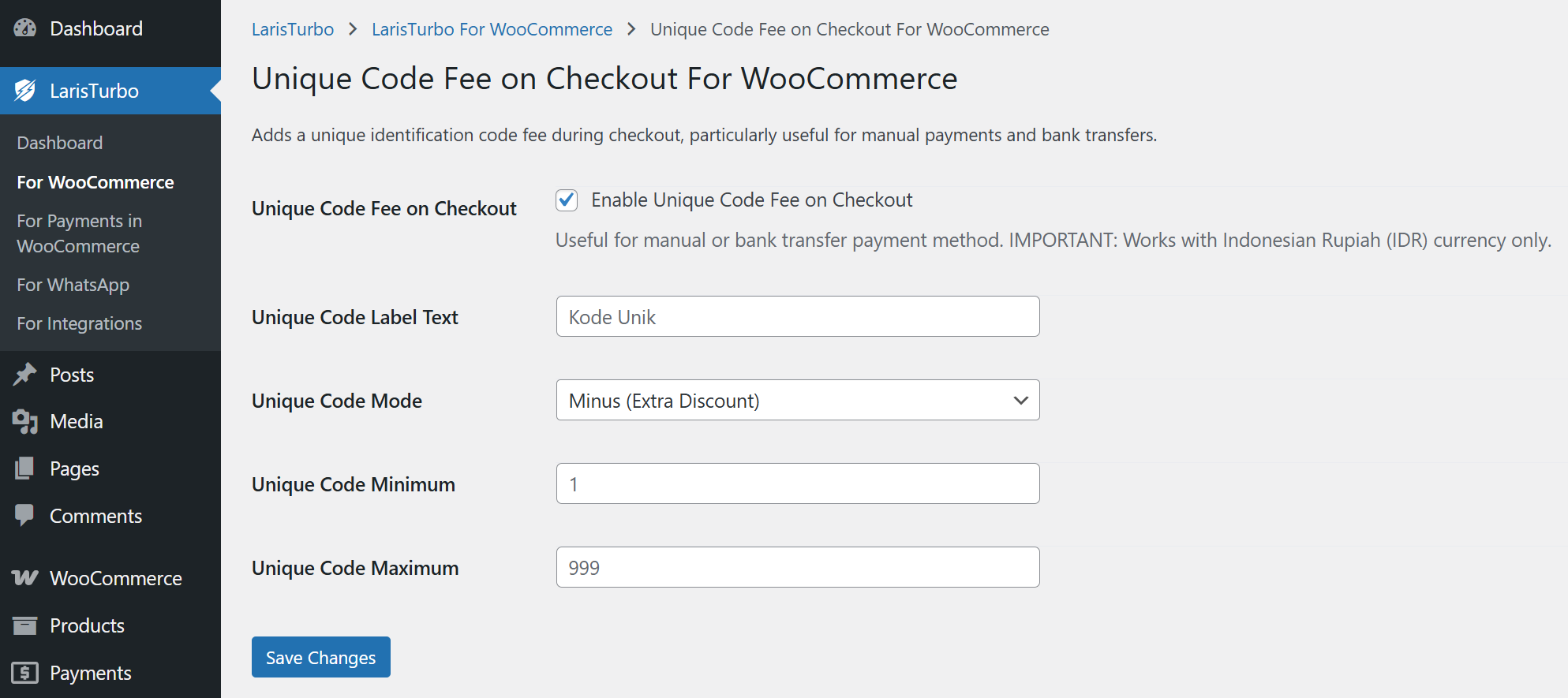Click the Dashboard gauge icon
The image size is (1568, 698).
point(24,28)
